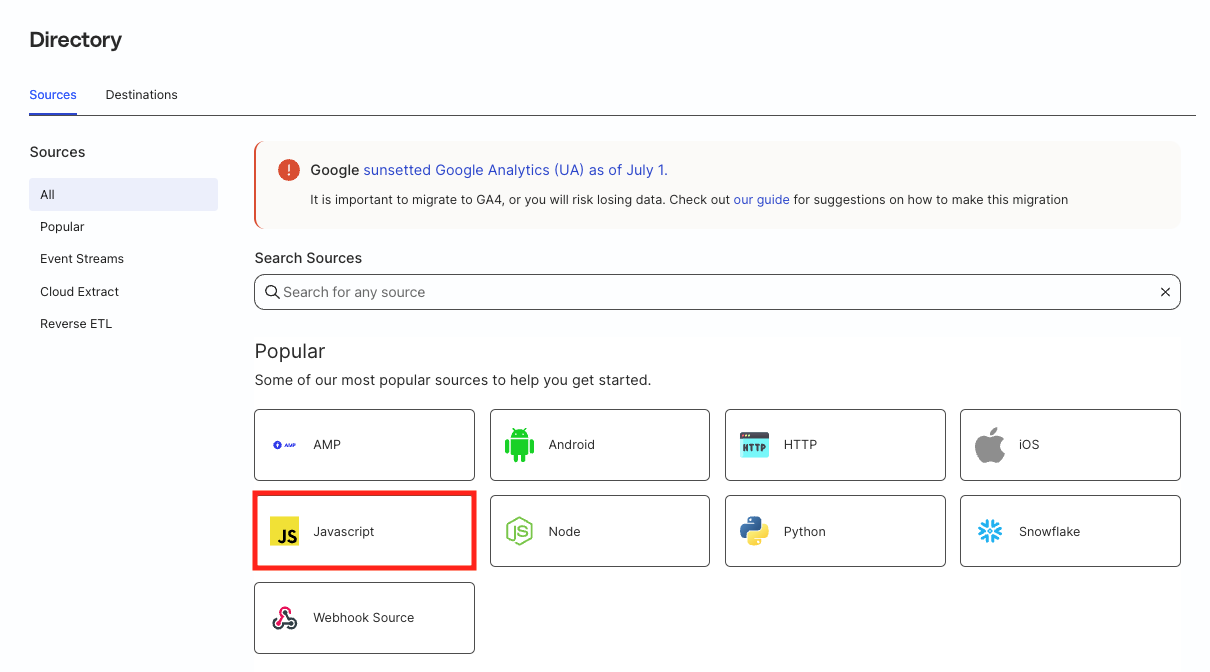Click the Python snake logo icon
Screen dimensions: 1210x672
(754, 532)
